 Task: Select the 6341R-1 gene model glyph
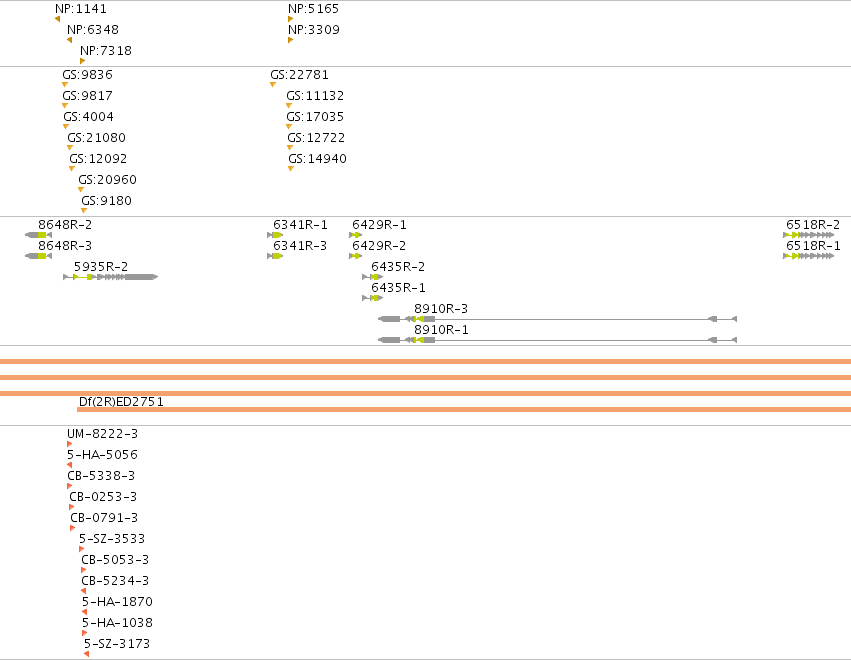point(275,235)
